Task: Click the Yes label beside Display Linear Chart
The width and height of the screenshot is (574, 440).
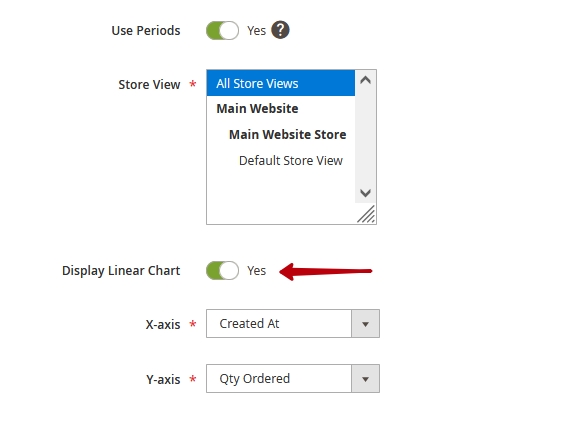Action: click(x=256, y=271)
